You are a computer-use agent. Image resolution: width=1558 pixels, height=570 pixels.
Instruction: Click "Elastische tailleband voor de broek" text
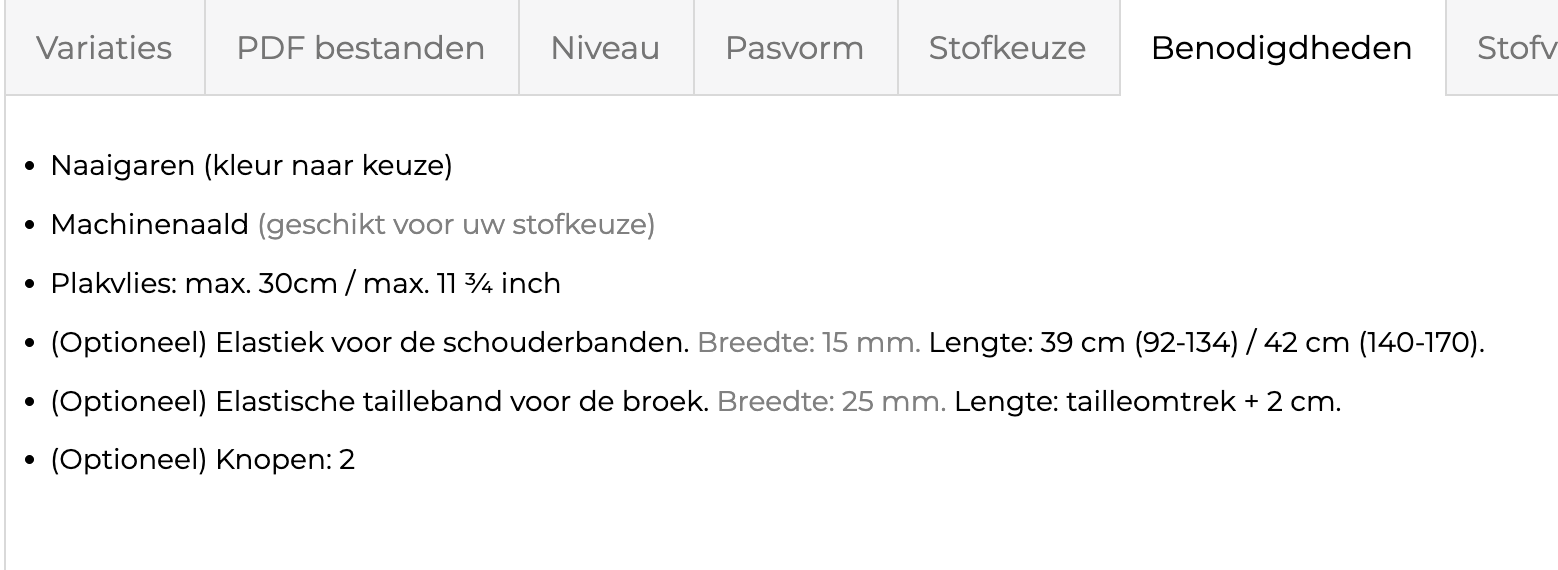(462, 401)
